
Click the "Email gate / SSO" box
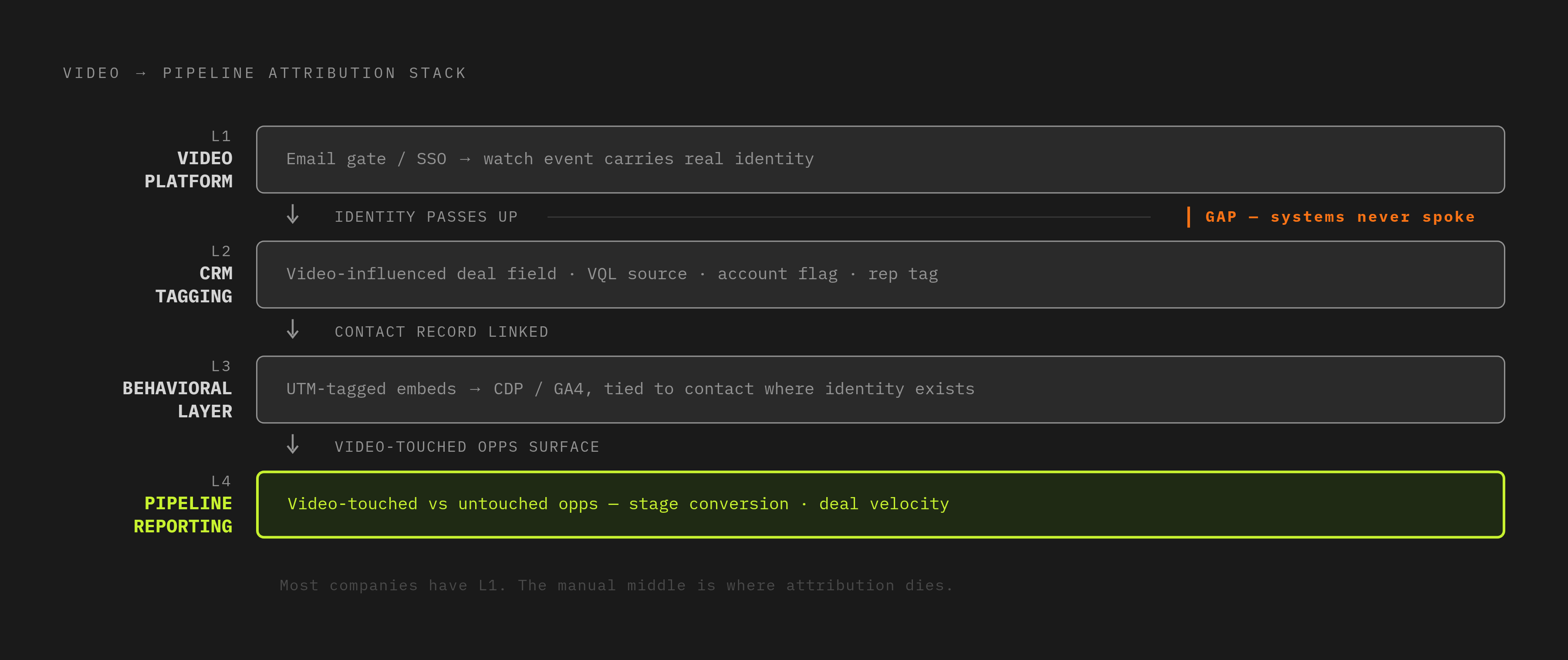(880, 159)
